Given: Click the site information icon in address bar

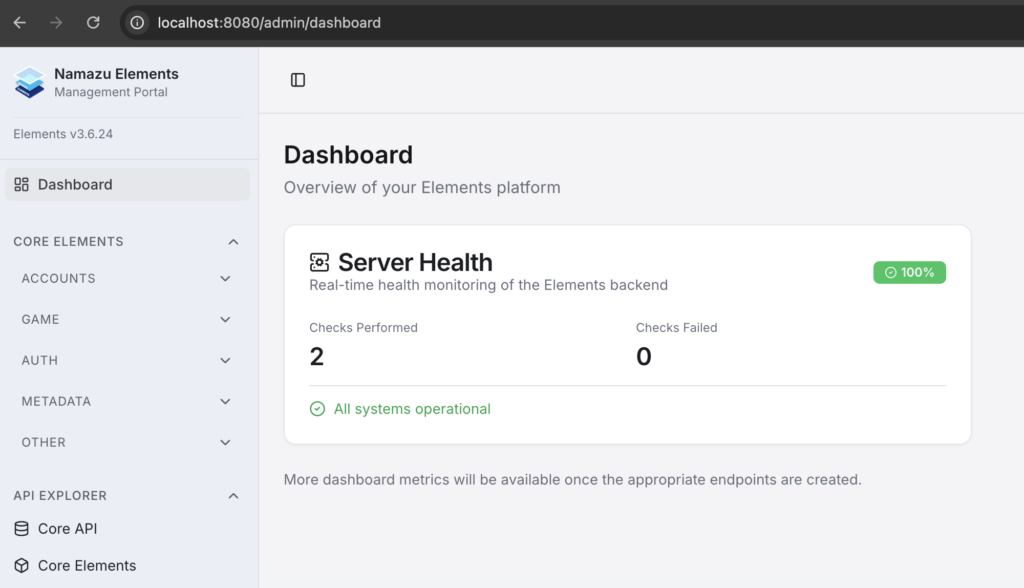Looking at the screenshot, I should [x=138, y=22].
